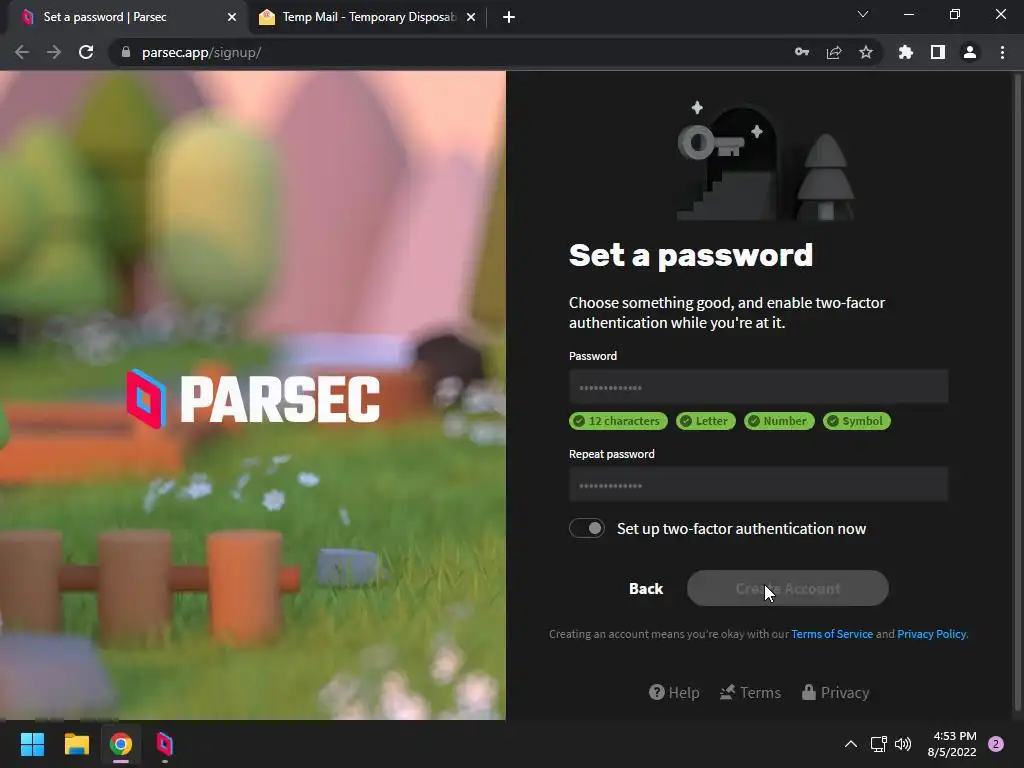Share this page via share icon
The width and height of the screenshot is (1024, 768).
(x=834, y=52)
